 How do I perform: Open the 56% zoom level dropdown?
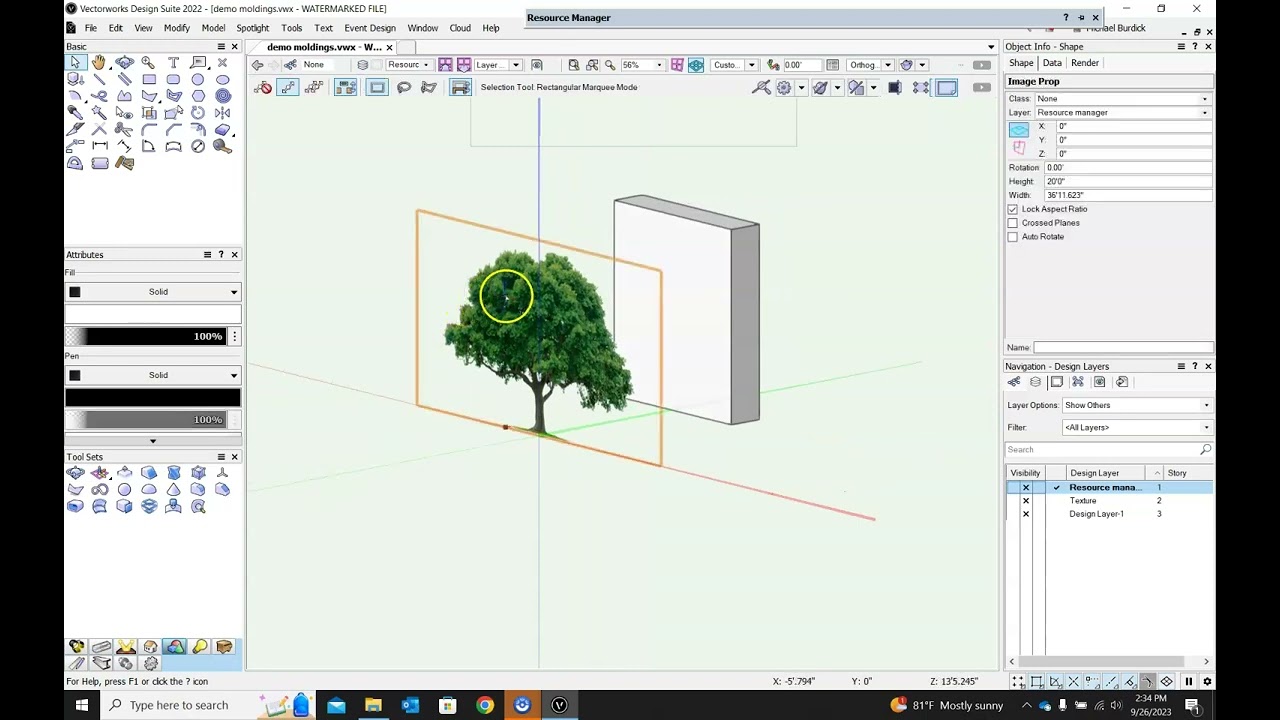(659, 65)
